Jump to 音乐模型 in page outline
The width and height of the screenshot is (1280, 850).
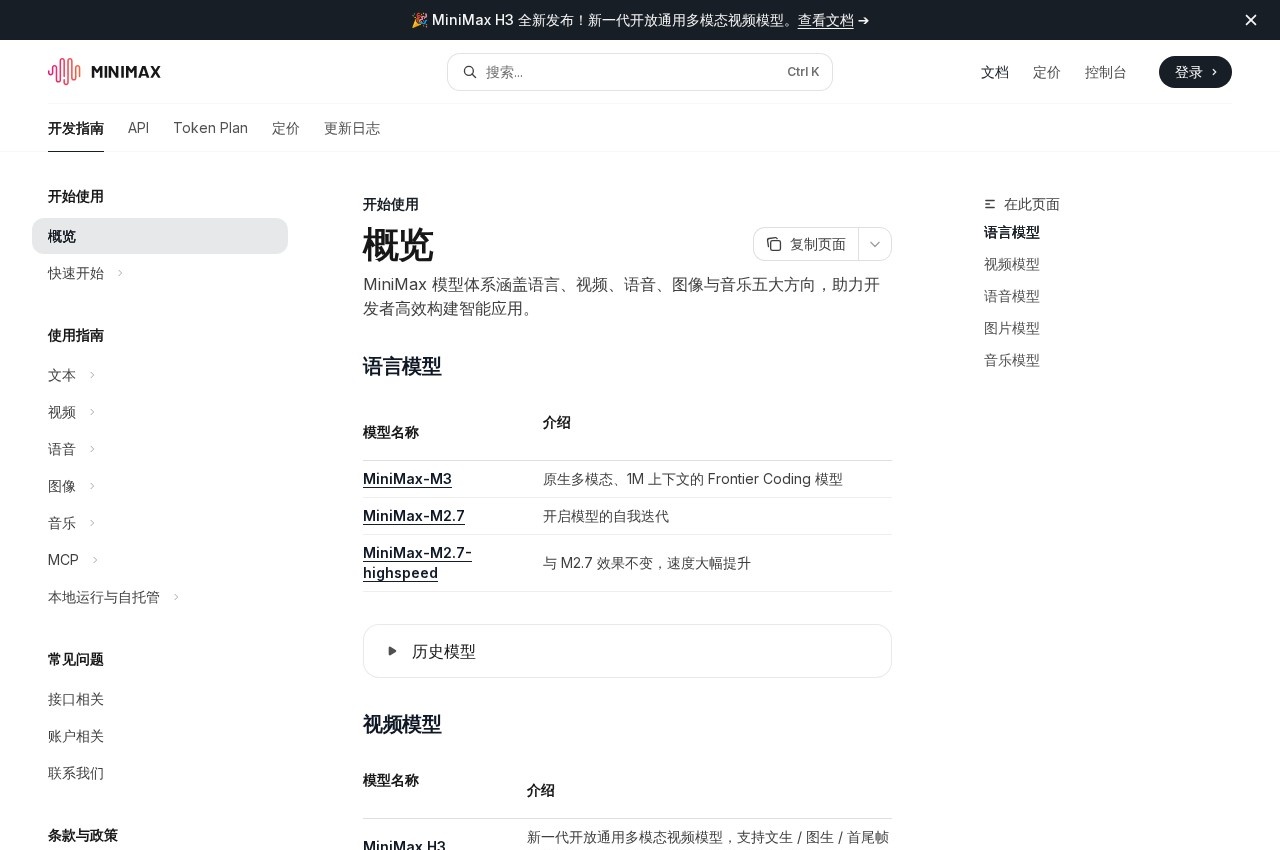click(1012, 360)
